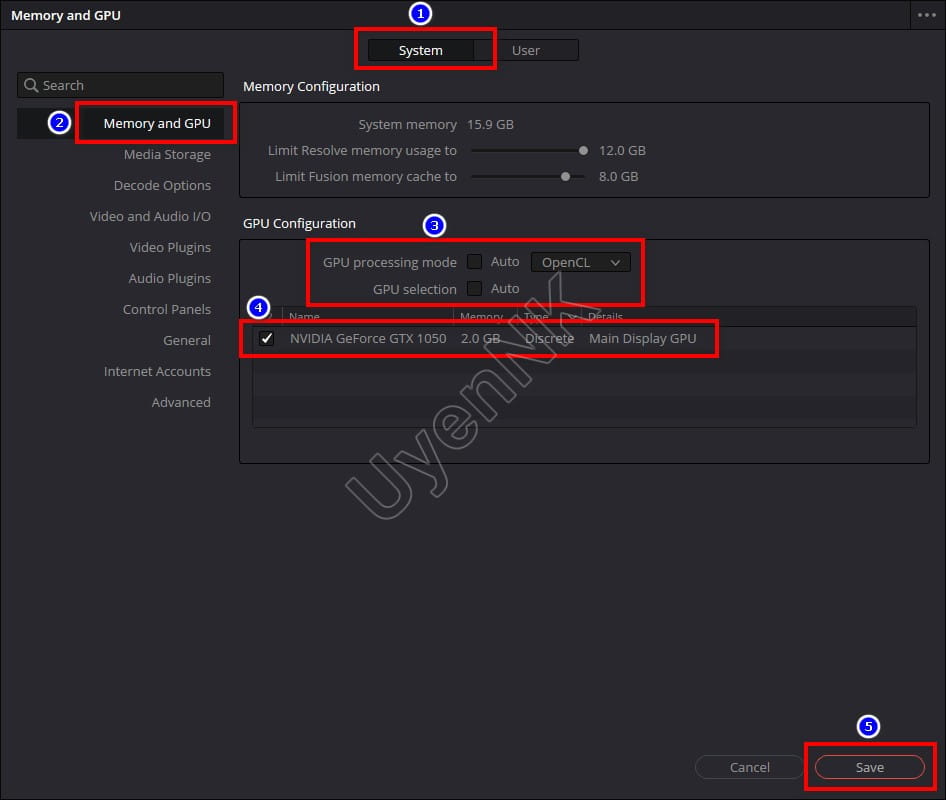946x800 pixels.
Task: Click the Save button
Action: click(x=869, y=767)
